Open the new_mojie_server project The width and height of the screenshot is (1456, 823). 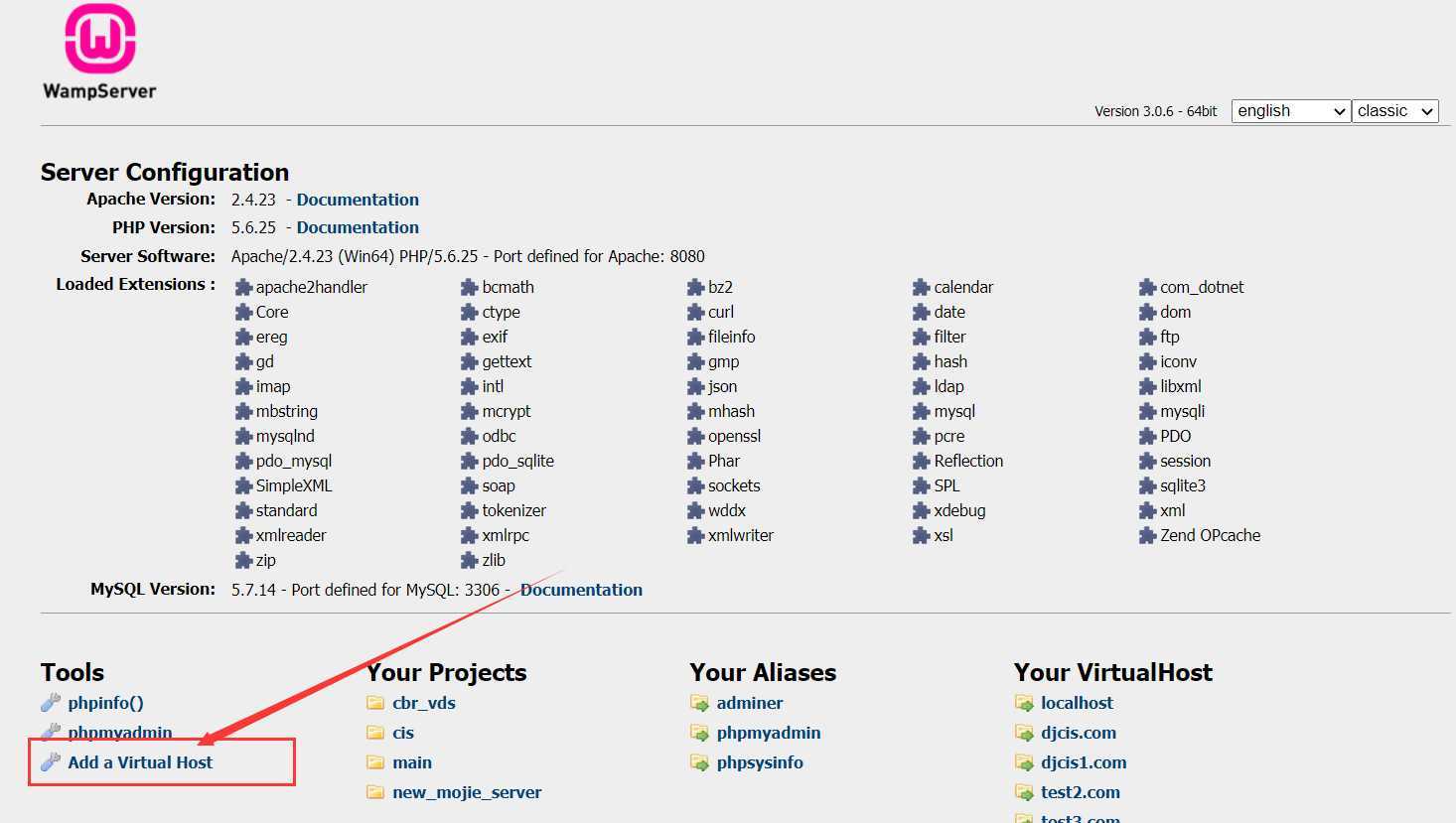(467, 792)
